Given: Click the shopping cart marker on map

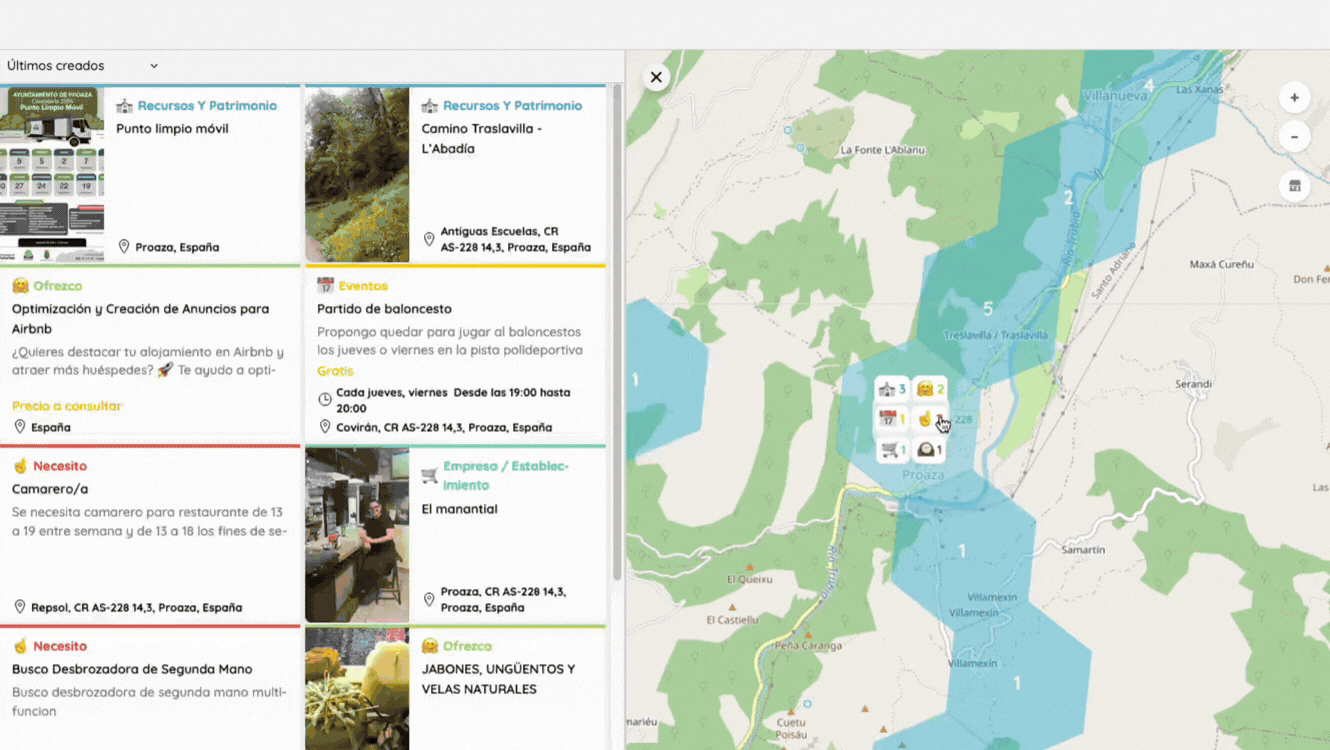Looking at the screenshot, I should coord(892,450).
